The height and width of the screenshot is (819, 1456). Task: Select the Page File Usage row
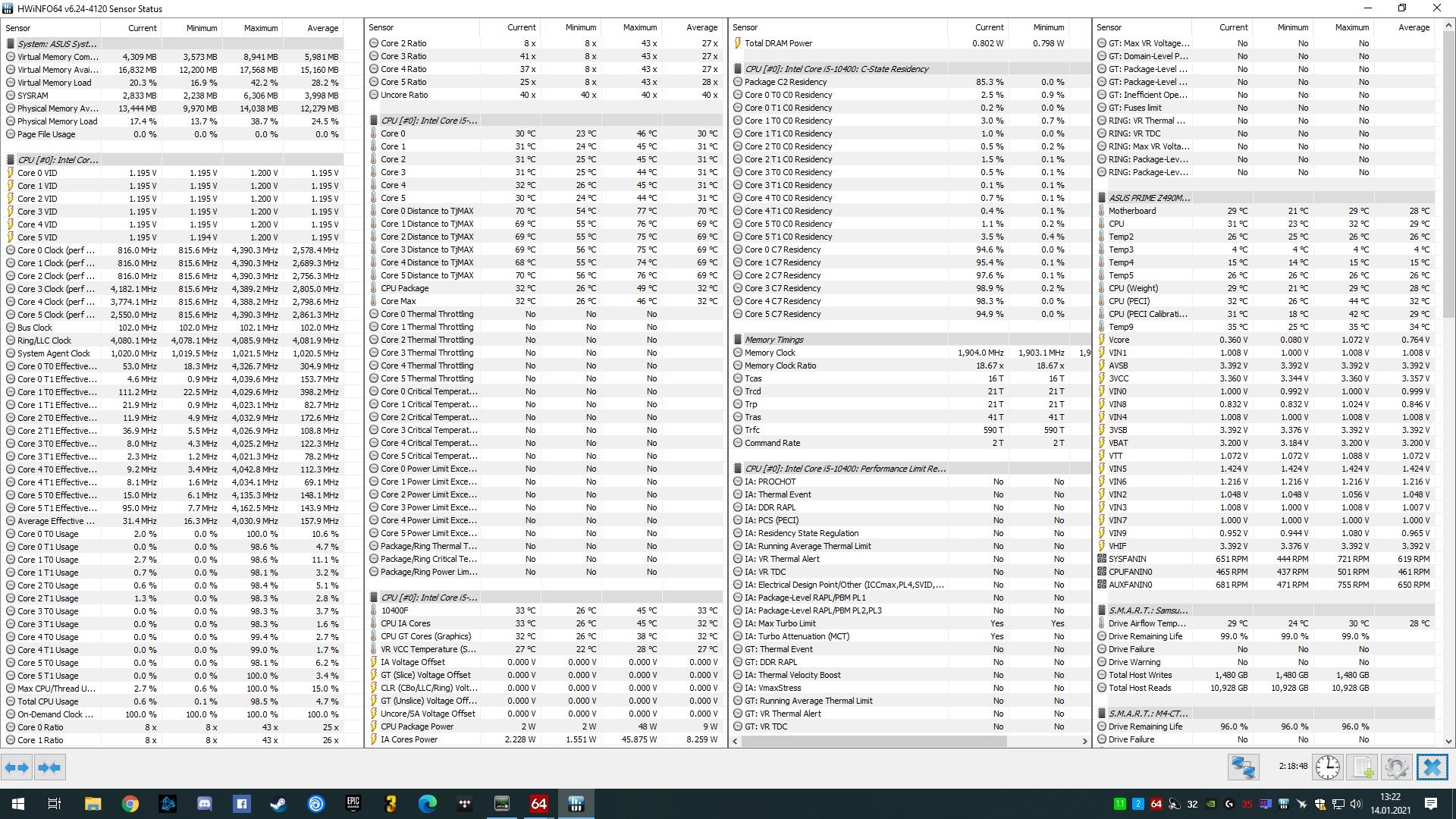coord(173,134)
